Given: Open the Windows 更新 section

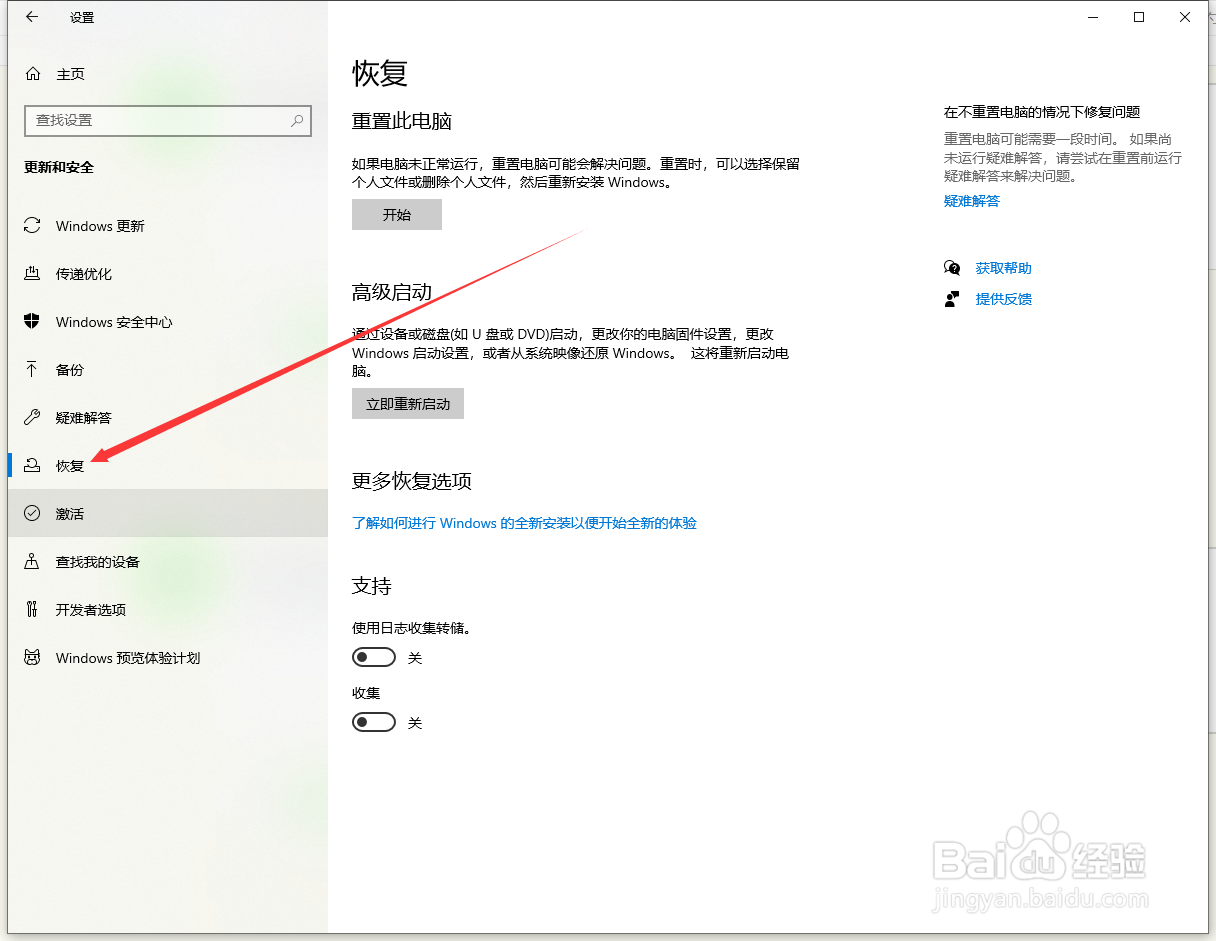Looking at the screenshot, I should coord(168,226).
